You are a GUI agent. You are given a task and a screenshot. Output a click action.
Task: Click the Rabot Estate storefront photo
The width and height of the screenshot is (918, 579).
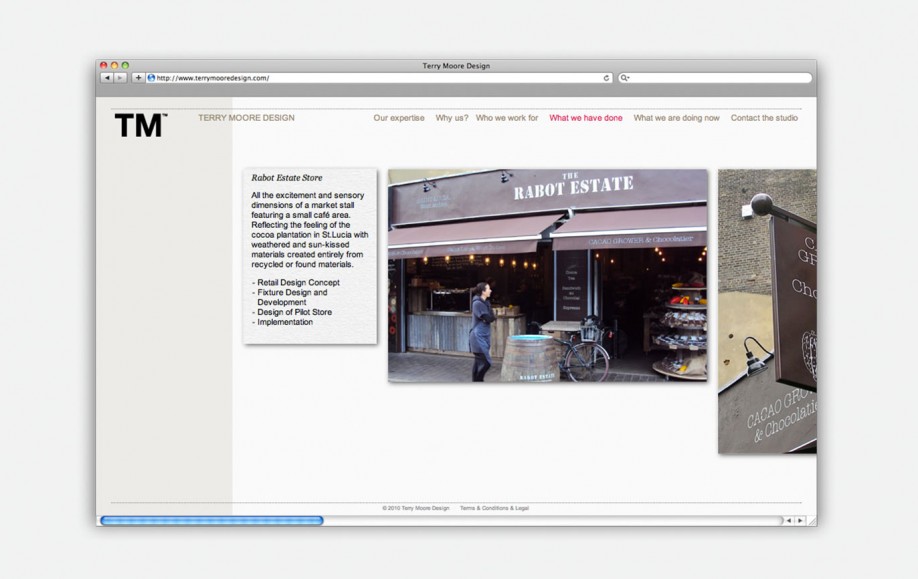pyautogui.click(x=547, y=276)
